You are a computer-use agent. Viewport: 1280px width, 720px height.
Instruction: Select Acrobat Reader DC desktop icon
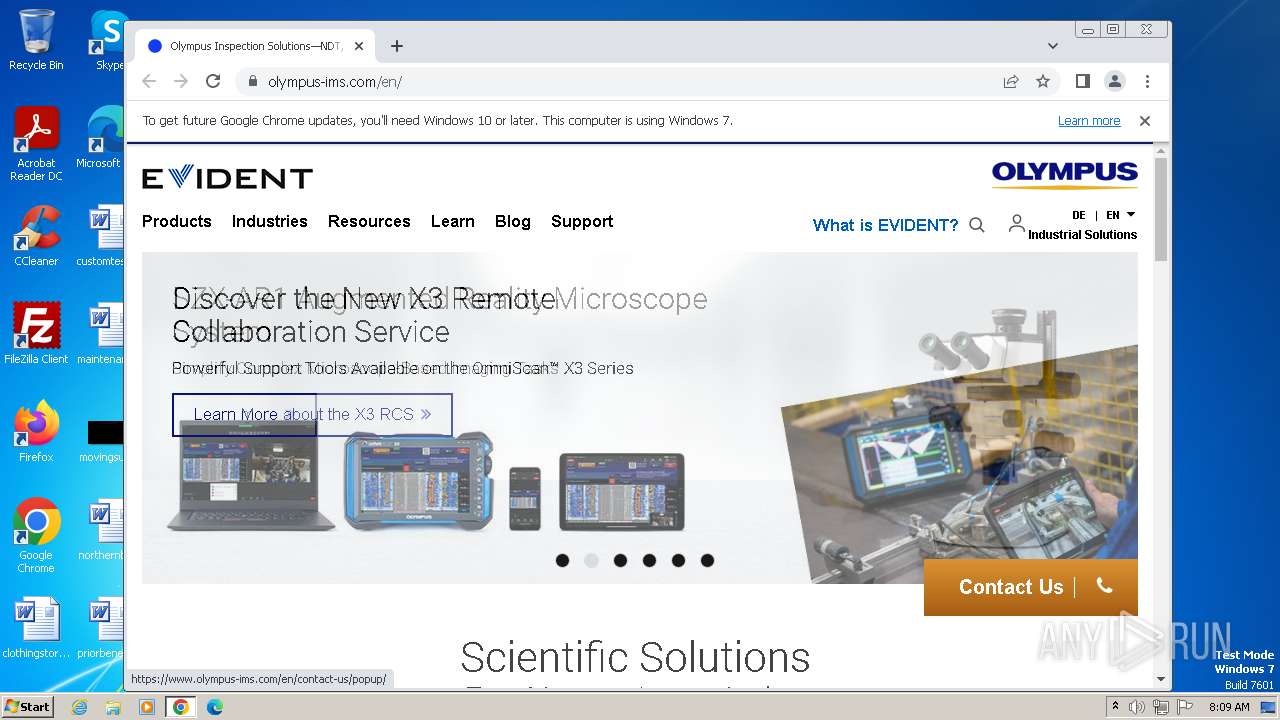(36, 144)
